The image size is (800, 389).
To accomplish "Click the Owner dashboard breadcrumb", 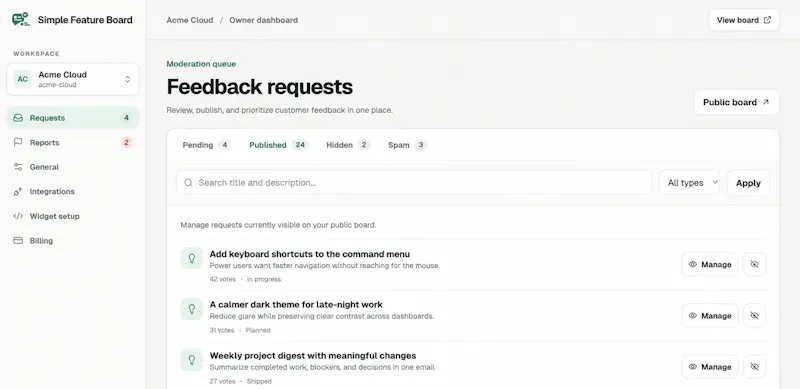I will (263, 20).
